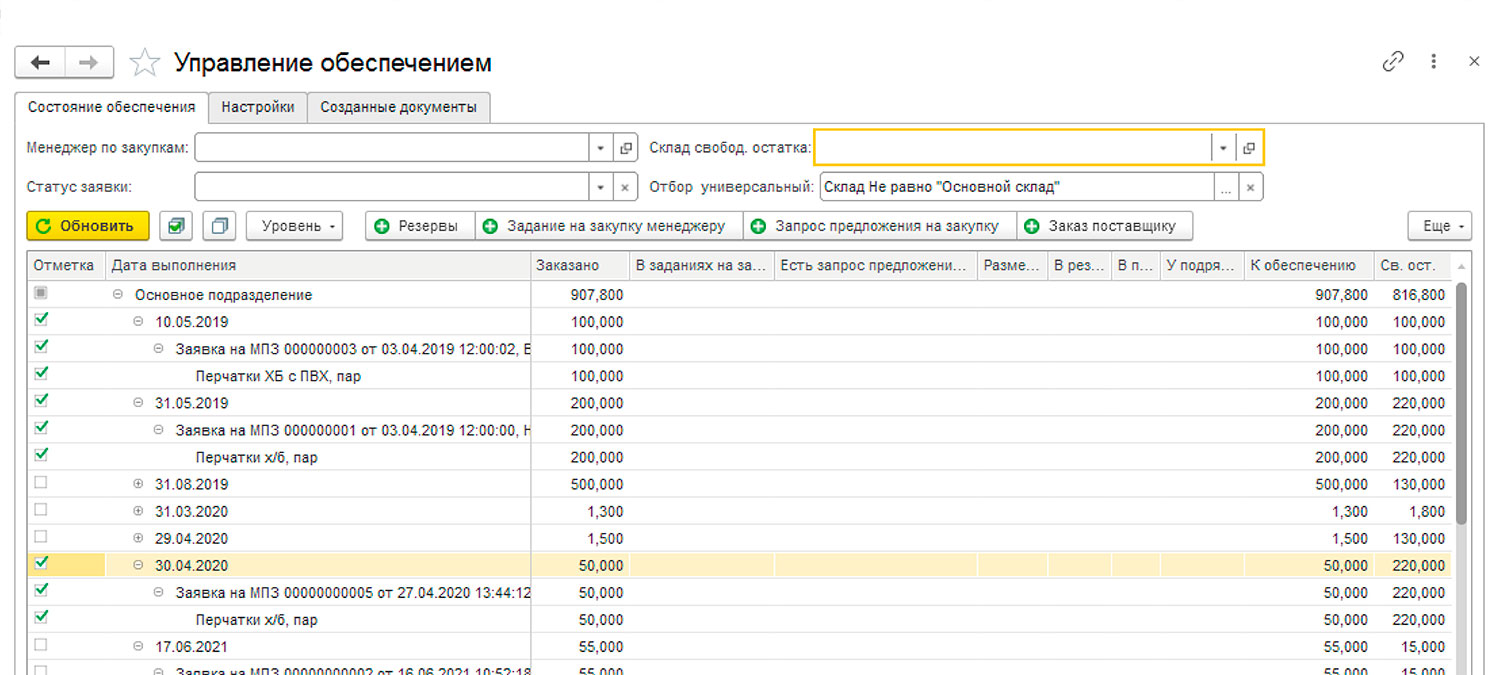Open the Менеджер по закупкам dropdown
This screenshot has height=675, width=1500.
(x=600, y=148)
